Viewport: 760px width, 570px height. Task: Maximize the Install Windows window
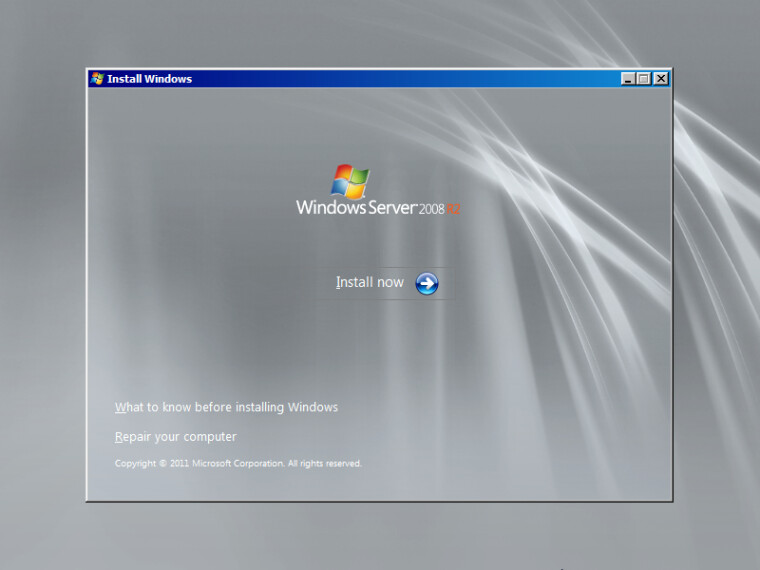(644, 79)
